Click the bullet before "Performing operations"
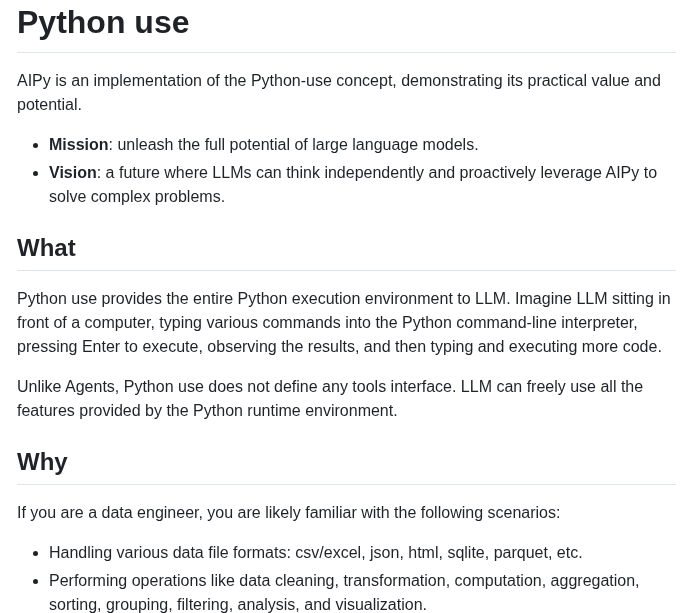The height and width of the screenshot is (613, 687). [36, 581]
